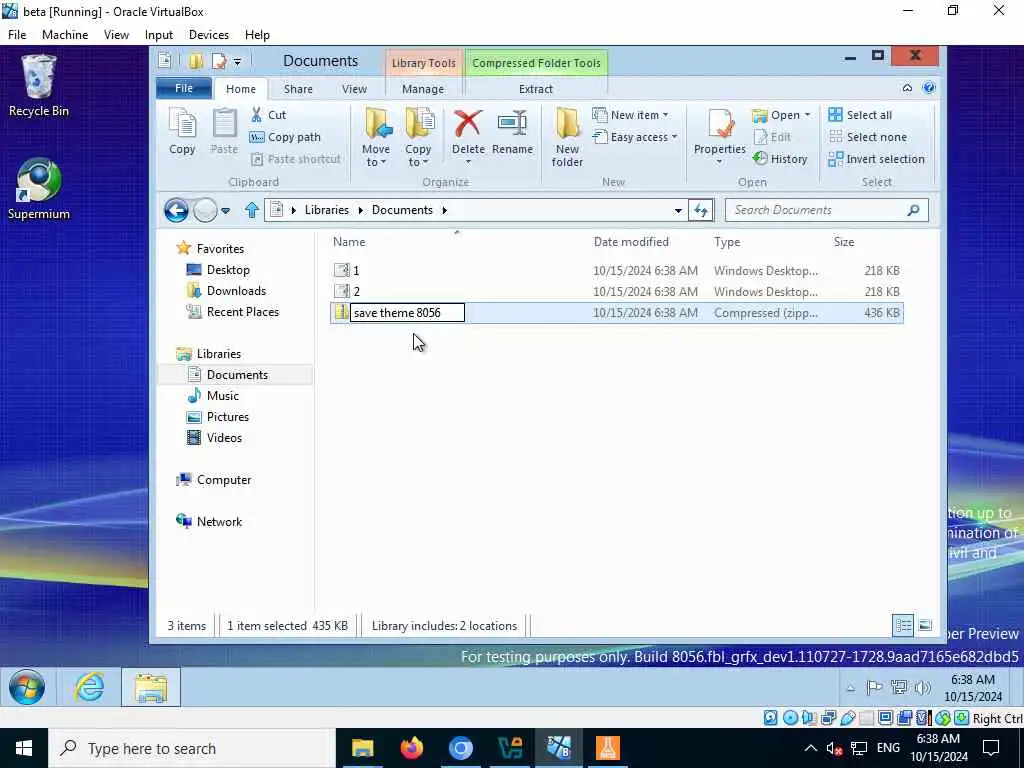Open the New item dropdown
Image resolution: width=1024 pixels, height=768 pixels.
pyautogui.click(x=631, y=115)
